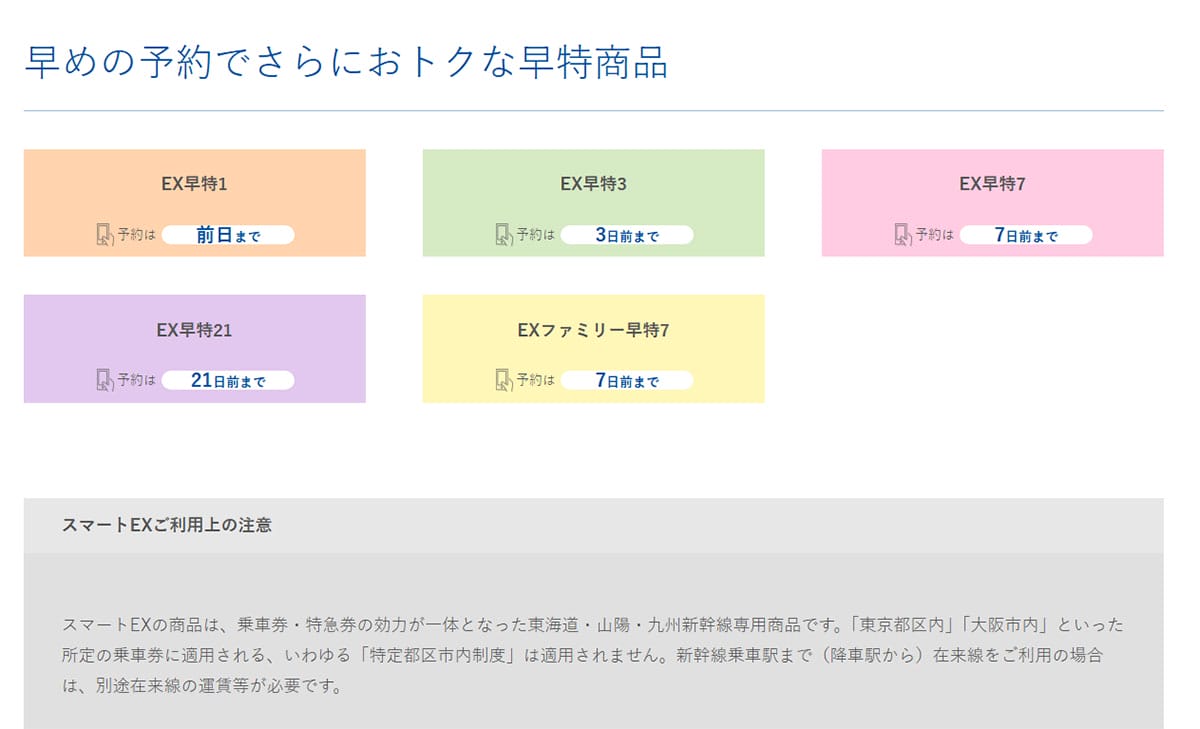The image size is (1200, 729).
Task: Click the 予約は label in EX早特21
Action: [137, 380]
